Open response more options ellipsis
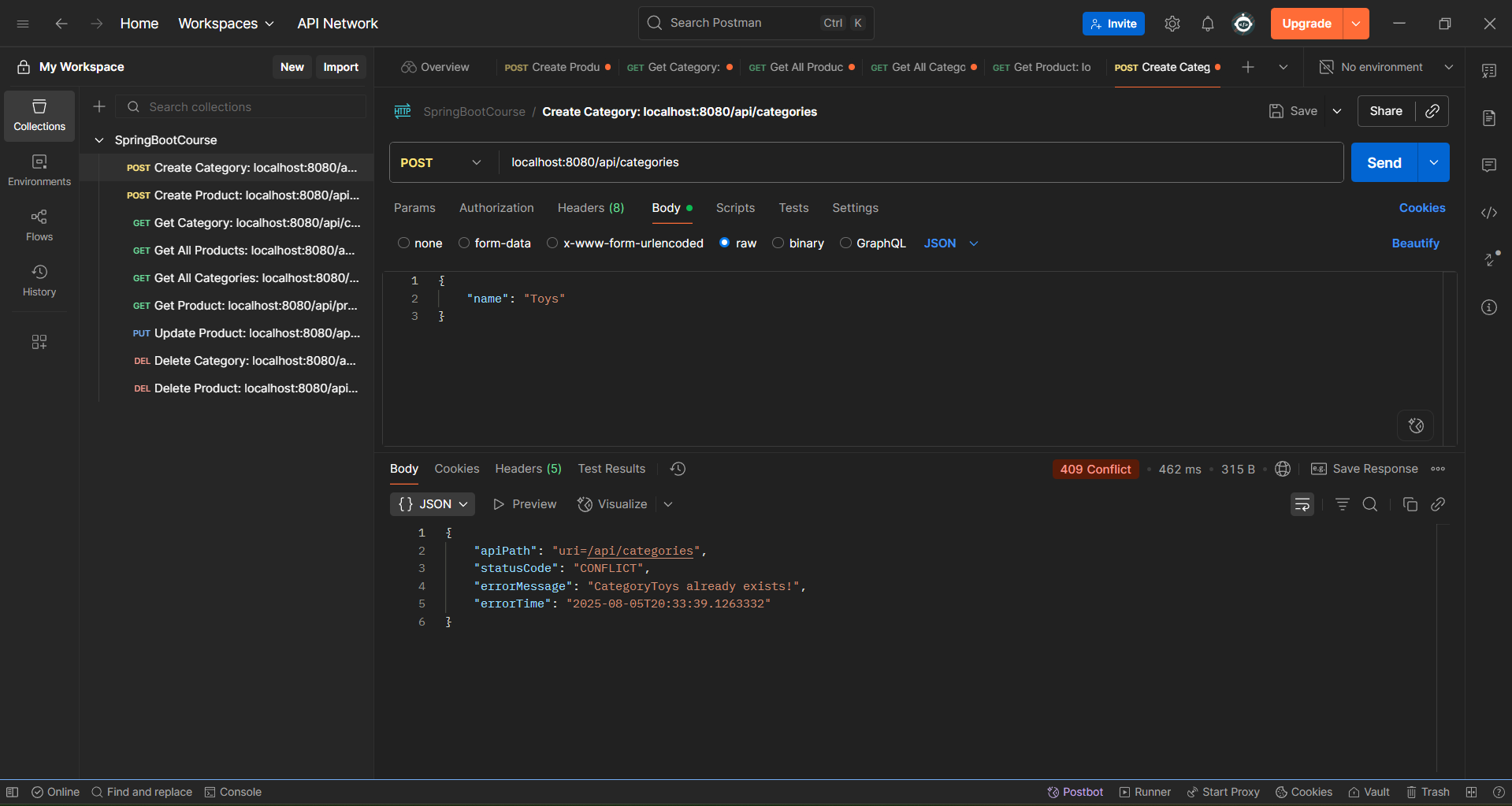The width and height of the screenshot is (1512, 806). (1438, 469)
